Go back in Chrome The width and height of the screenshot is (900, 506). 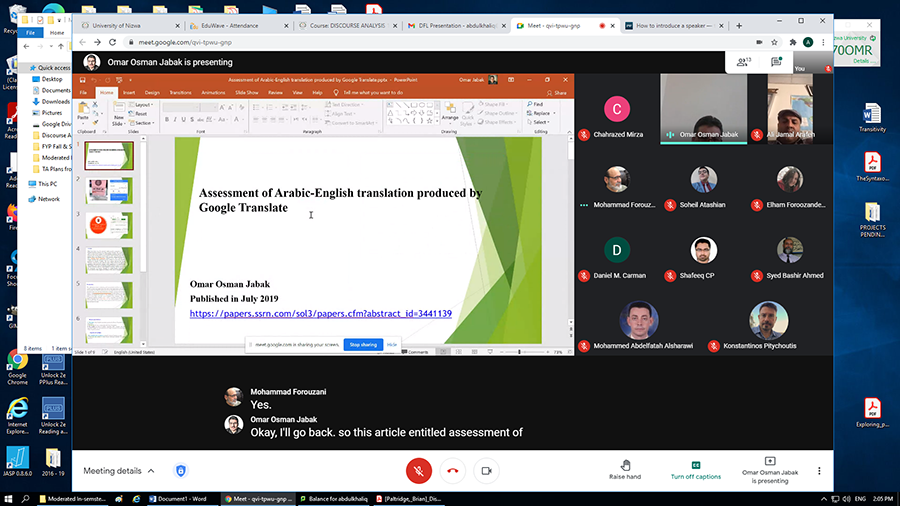83,42
